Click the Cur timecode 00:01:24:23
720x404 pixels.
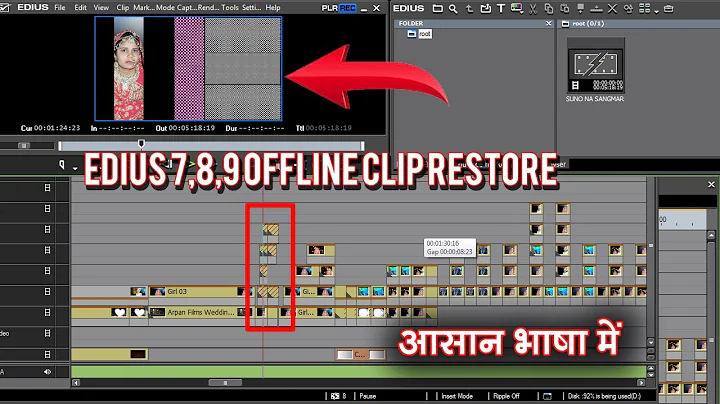click(x=57, y=128)
